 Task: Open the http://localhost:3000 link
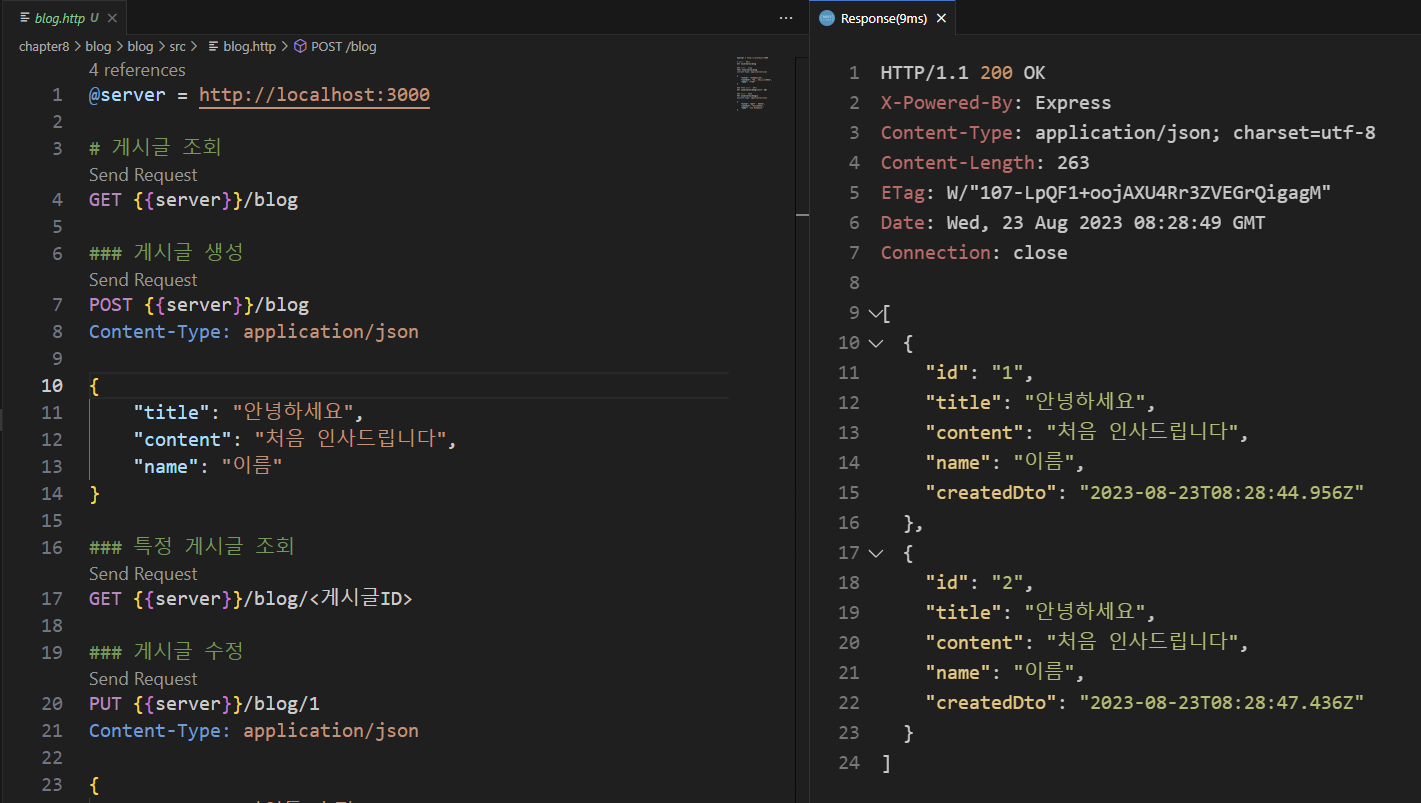pyautogui.click(x=314, y=96)
